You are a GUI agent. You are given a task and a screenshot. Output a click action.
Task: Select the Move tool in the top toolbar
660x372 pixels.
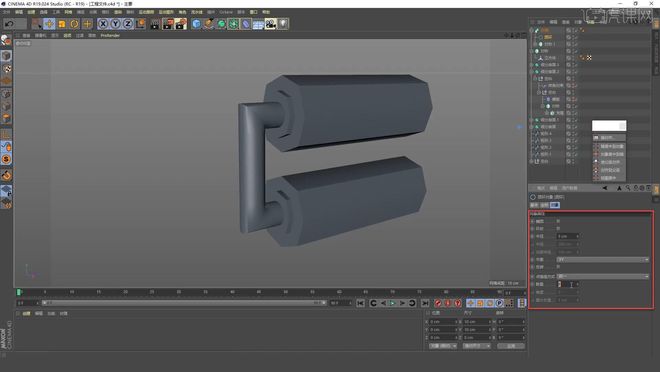[49, 24]
